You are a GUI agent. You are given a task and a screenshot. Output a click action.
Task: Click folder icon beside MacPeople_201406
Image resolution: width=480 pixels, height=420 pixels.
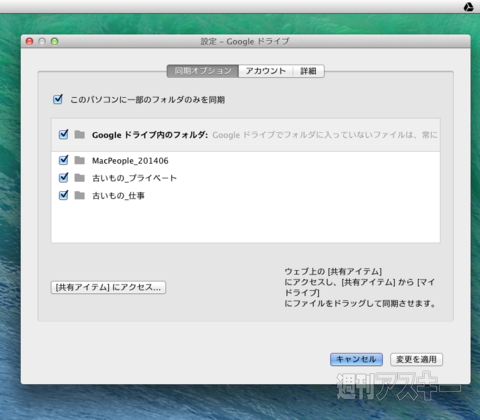click(79, 160)
